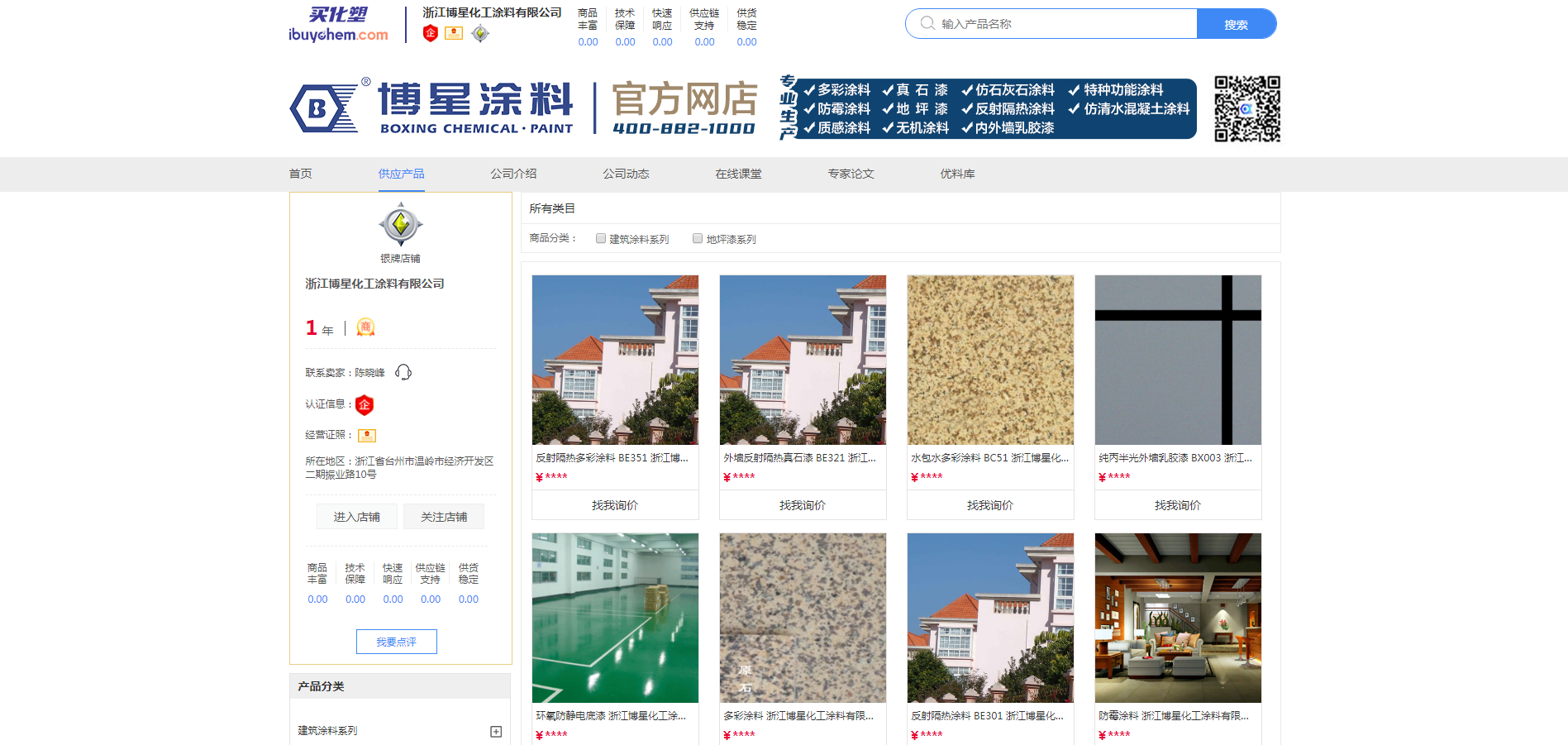The width and height of the screenshot is (1568, 745).
Task: Click 找我询价 under BE351 product
Action: point(615,505)
